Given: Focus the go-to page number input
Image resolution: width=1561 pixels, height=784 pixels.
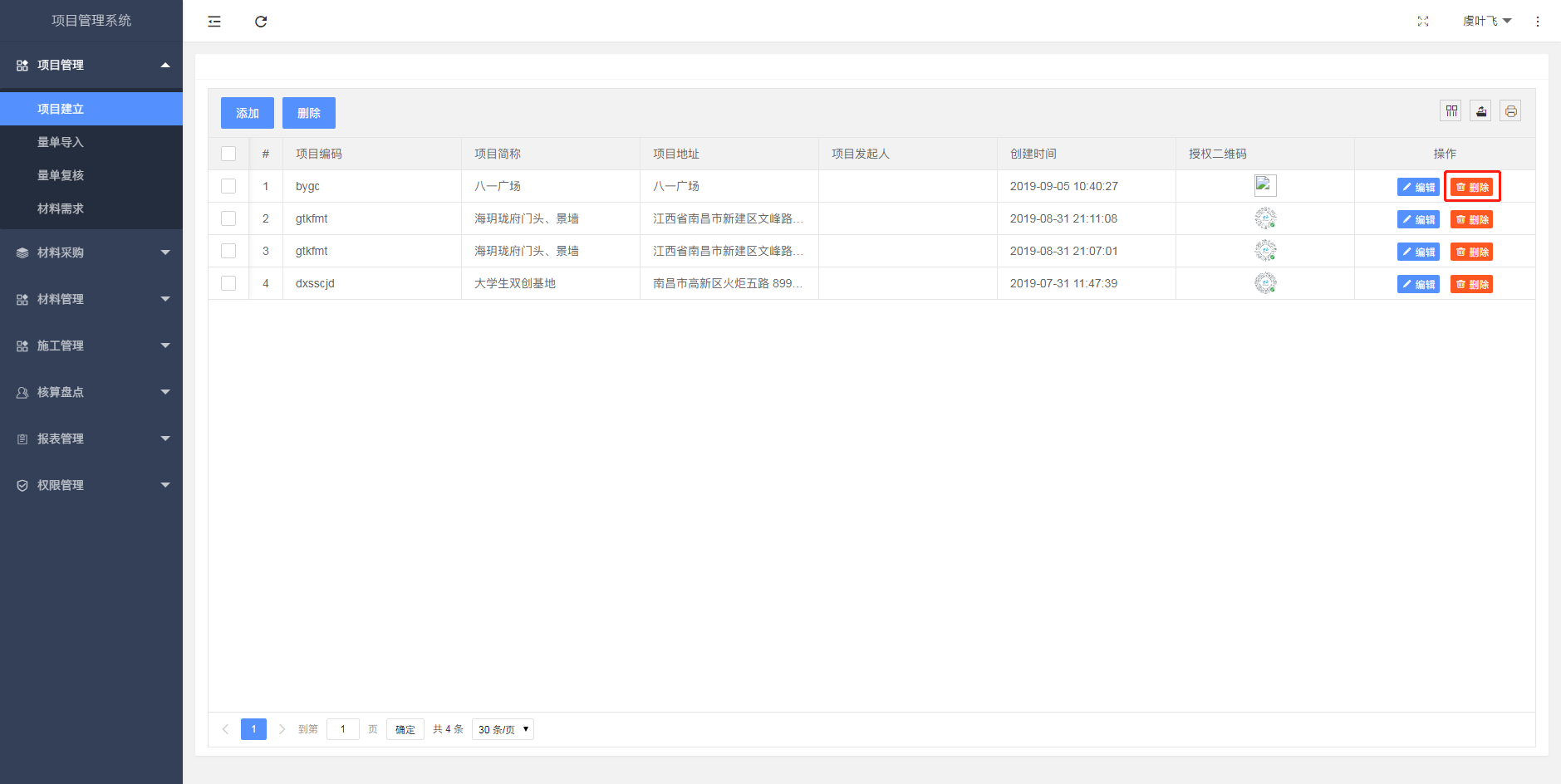Looking at the screenshot, I should [343, 729].
